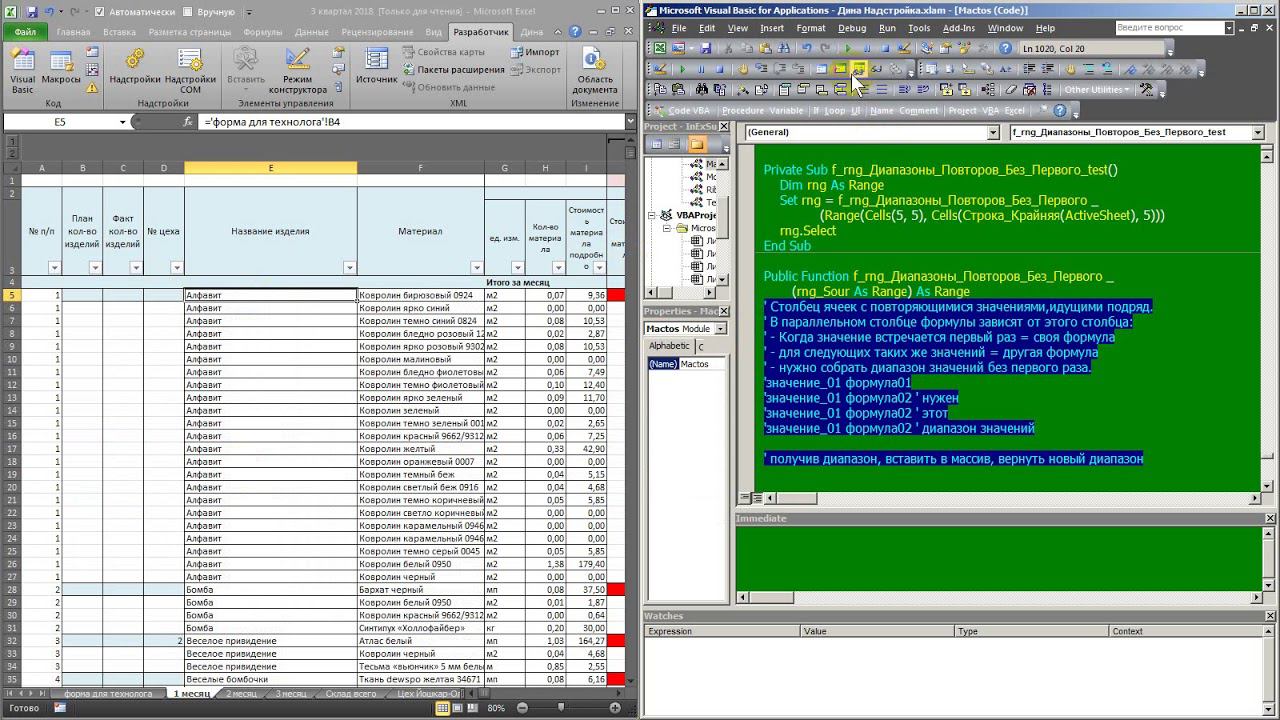Open the Debug menu in VBA editor
Screen dimensions: 1280x720
tap(852, 28)
